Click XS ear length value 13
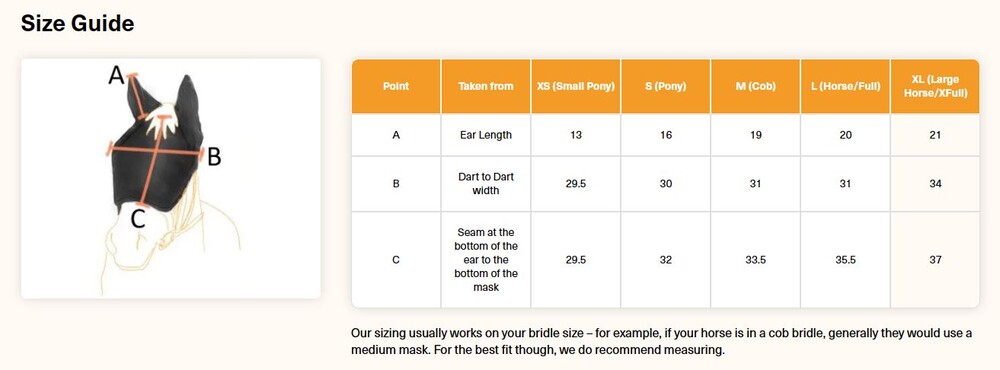This screenshot has height=370, width=1000. click(x=576, y=135)
